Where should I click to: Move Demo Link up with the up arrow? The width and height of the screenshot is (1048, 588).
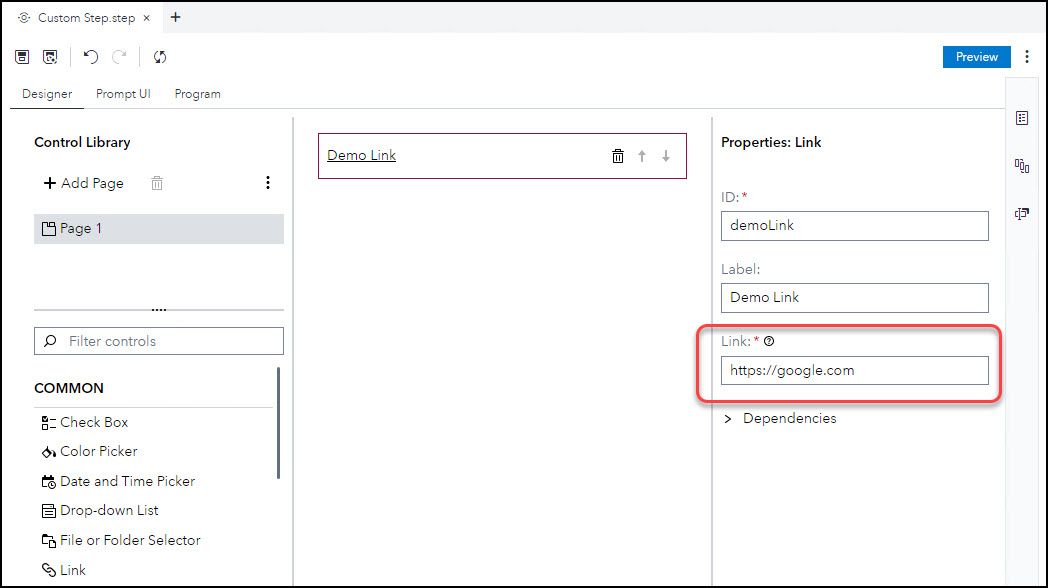click(x=642, y=155)
